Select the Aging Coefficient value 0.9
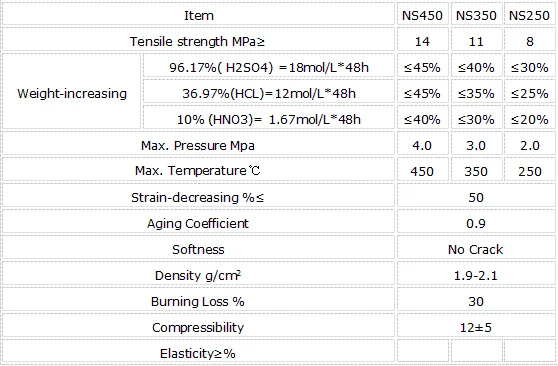Screen dimensions: 558x366 pyautogui.click(x=476, y=223)
